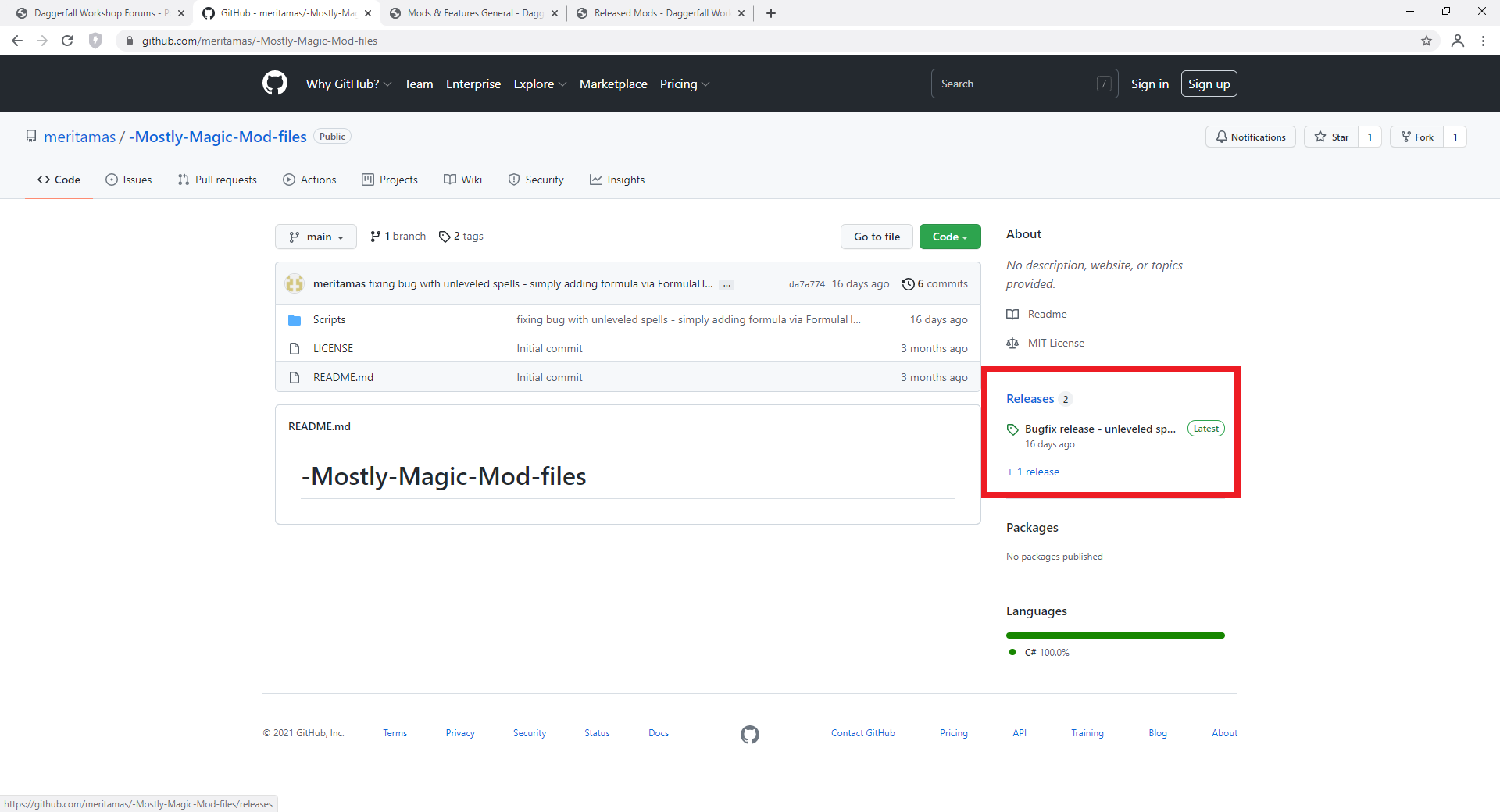Screen dimensions: 1500x812
Task: Expand the Why GitHub? menu
Action: click(348, 84)
